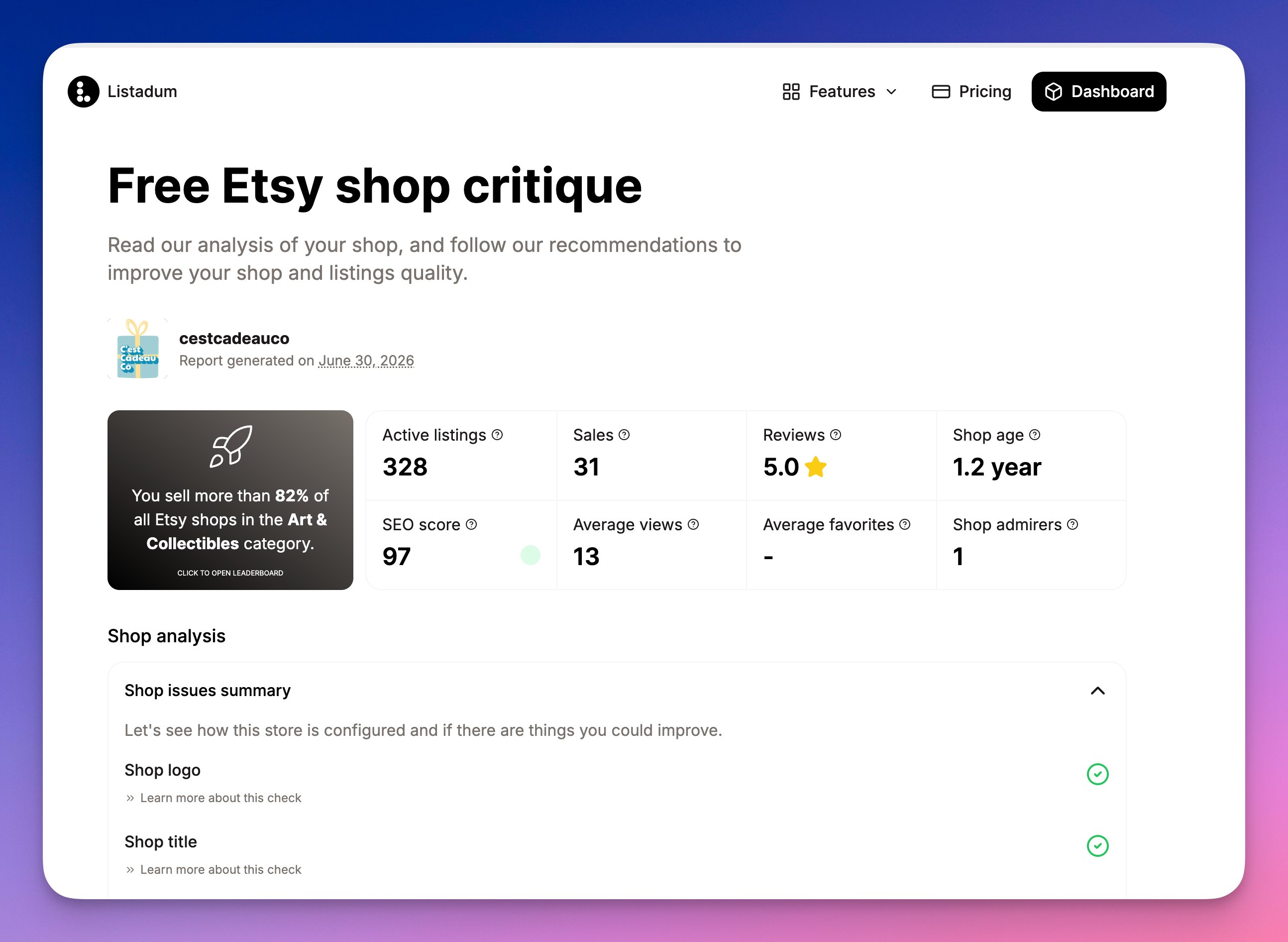The image size is (1288, 942).
Task: Click the Average views value 13
Action: coord(586,556)
